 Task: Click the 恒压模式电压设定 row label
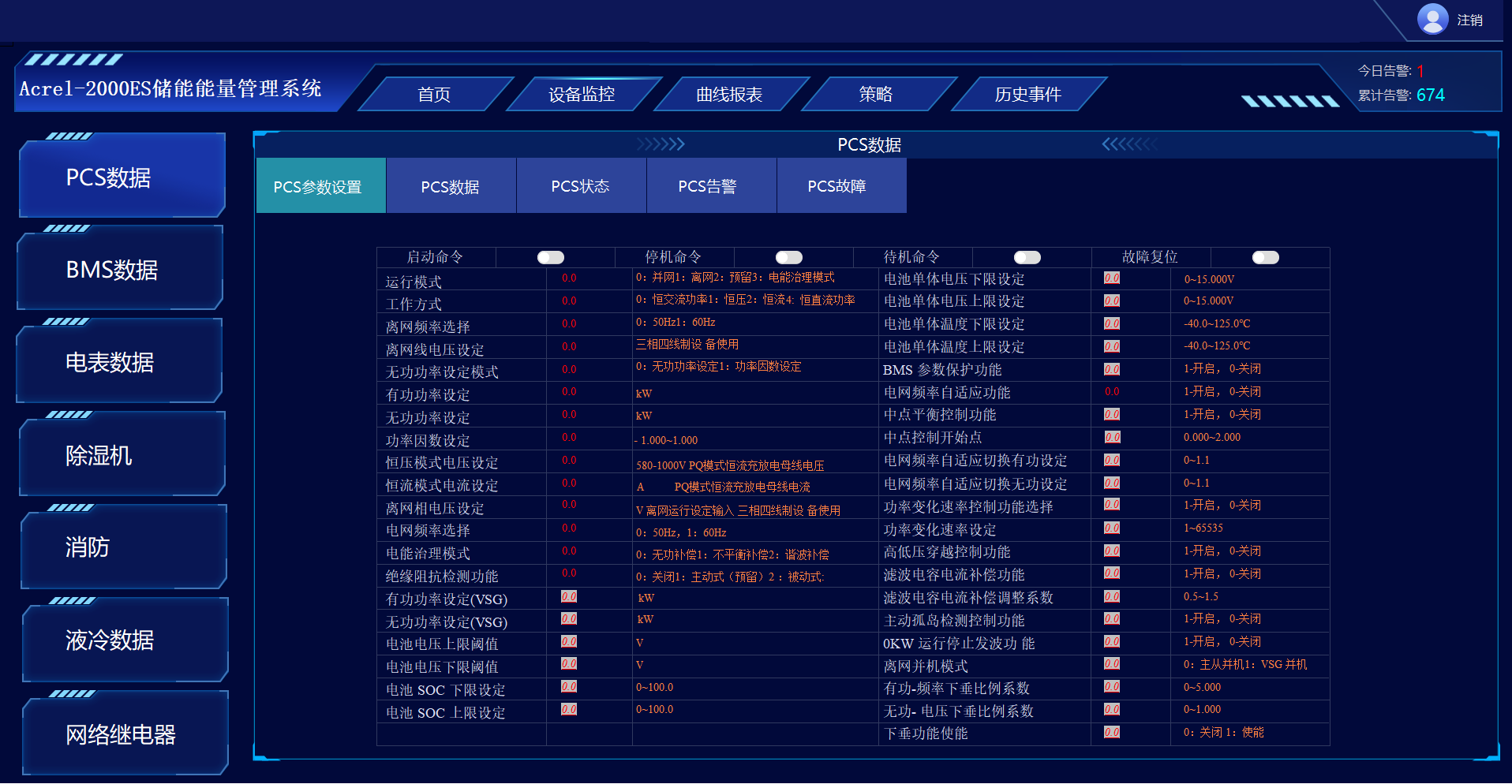tap(442, 463)
